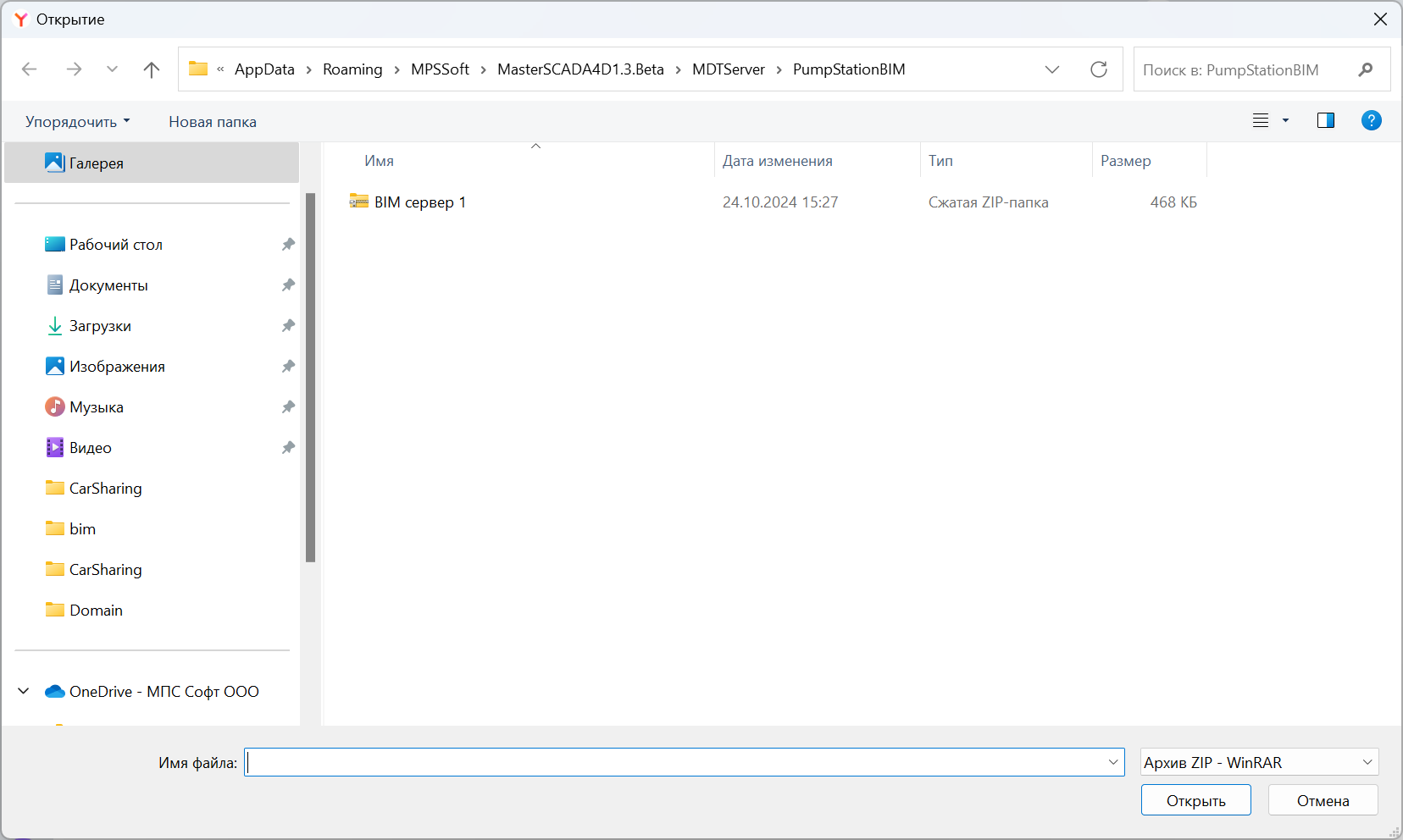Open recent locations dropdown arrow
This screenshot has height=840, width=1403.
[x=112, y=69]
